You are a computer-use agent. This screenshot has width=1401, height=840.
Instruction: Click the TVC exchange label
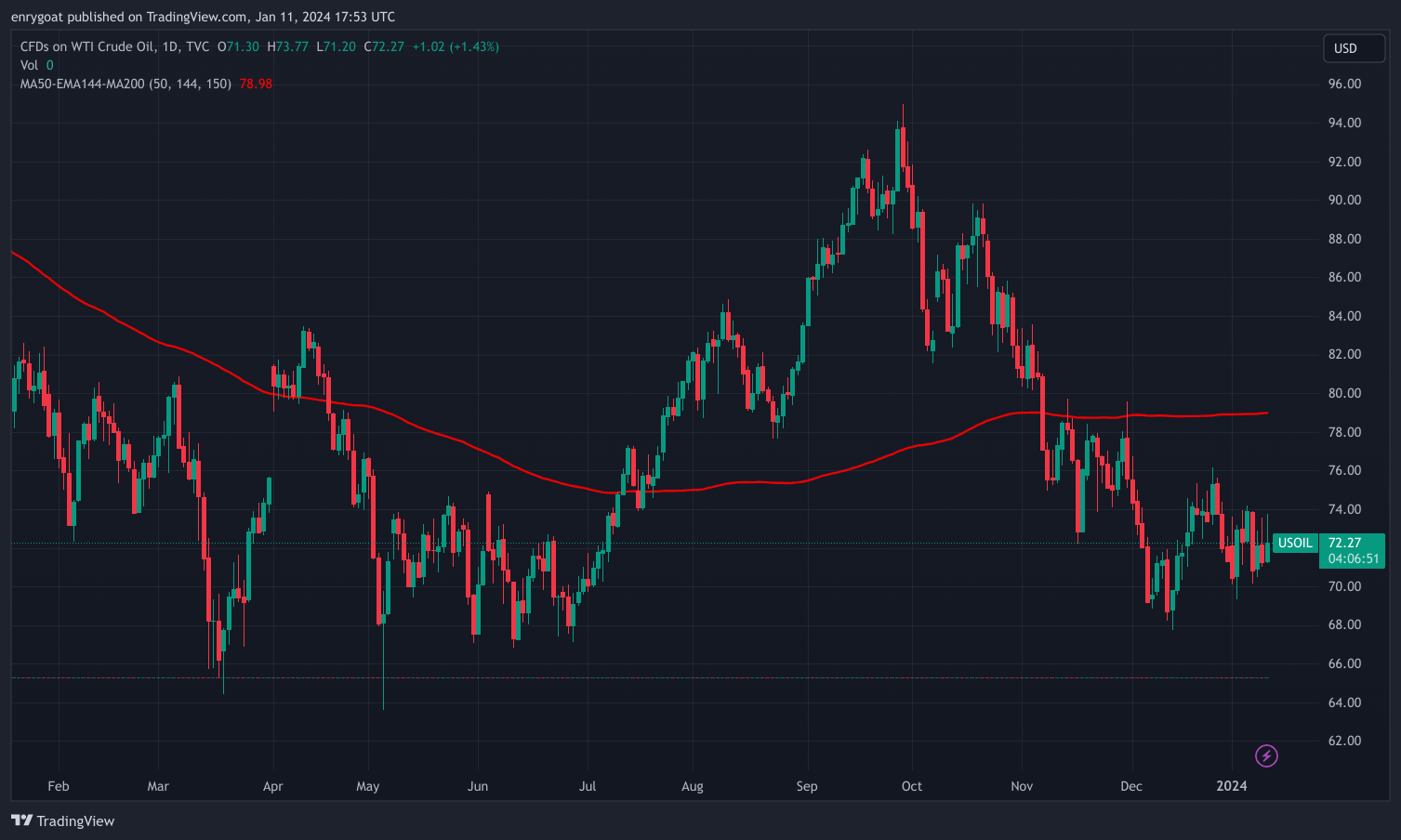click(x=195, y=46)
